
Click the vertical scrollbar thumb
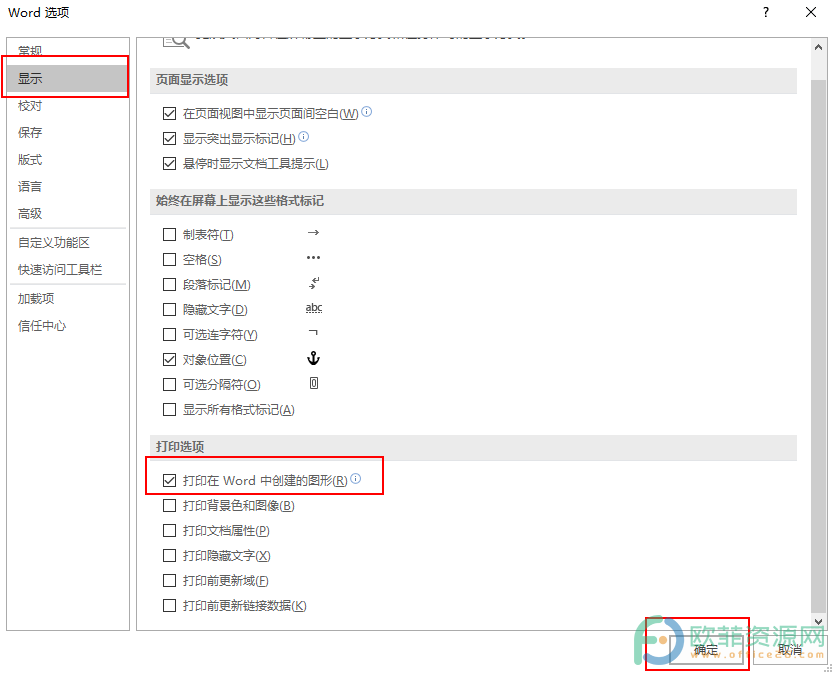tap(819, 346)
